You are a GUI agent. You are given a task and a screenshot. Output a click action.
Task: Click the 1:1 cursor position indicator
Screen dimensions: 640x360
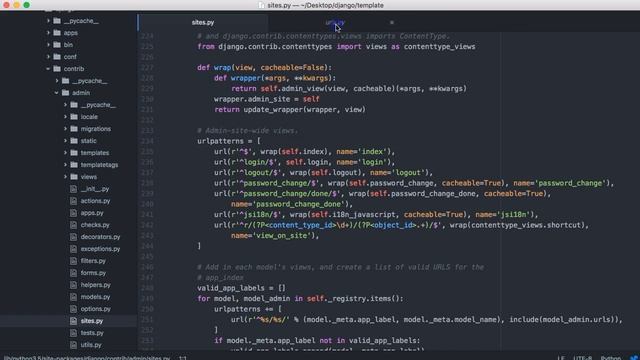[182, 358]
